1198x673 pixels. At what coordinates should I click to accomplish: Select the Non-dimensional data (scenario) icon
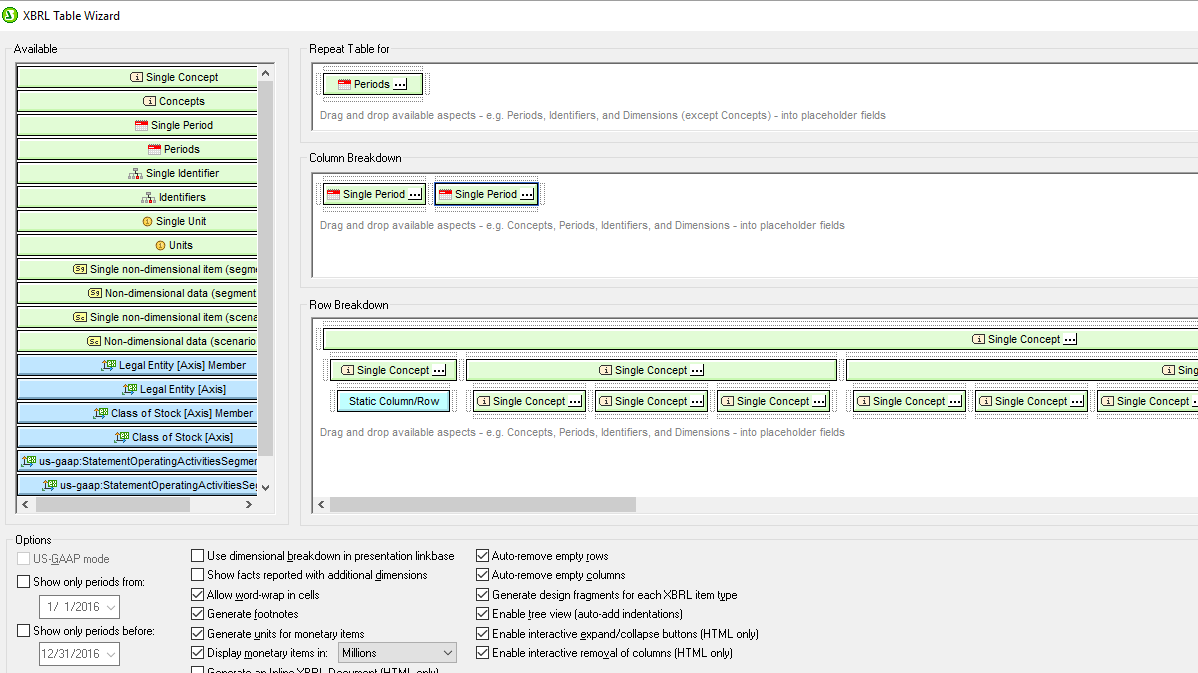[x=94, y=341]
